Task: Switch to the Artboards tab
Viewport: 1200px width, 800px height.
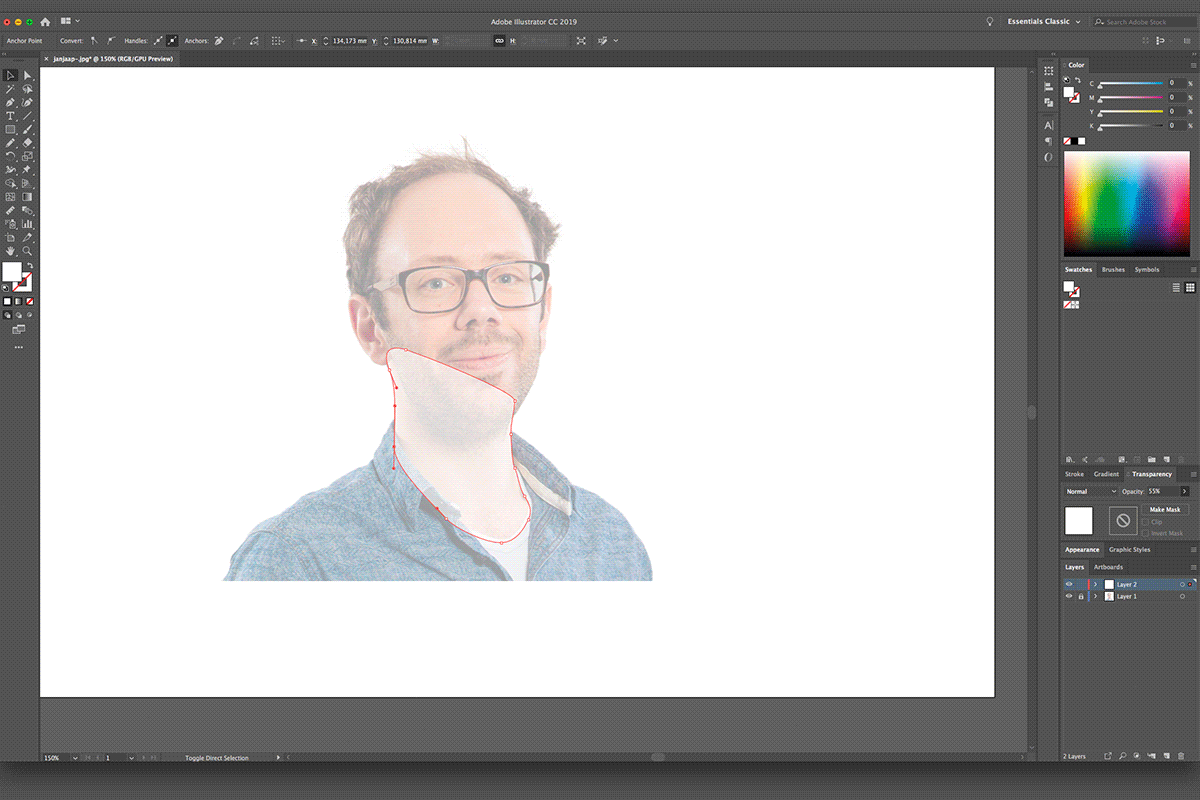Action: point(1108,567)
